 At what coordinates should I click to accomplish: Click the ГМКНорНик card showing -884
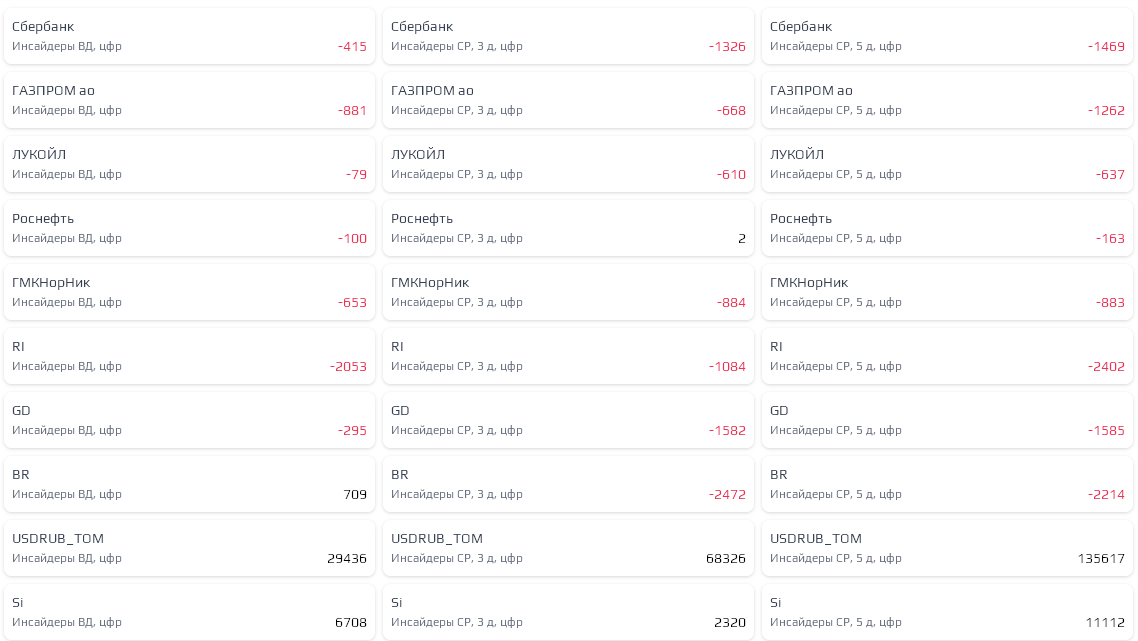pos(568,292)
